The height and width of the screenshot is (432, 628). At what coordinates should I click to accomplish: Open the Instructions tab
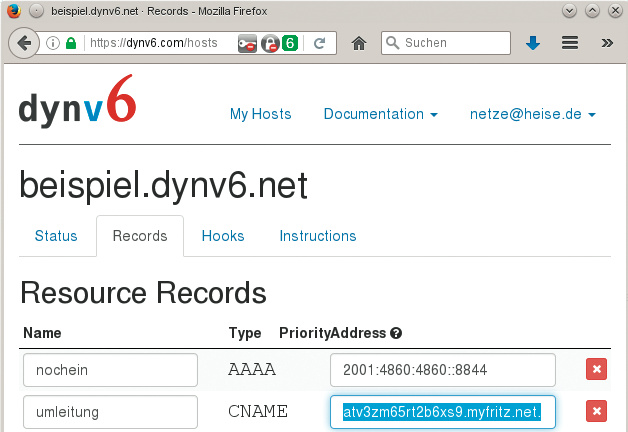(x=318, y=236)
